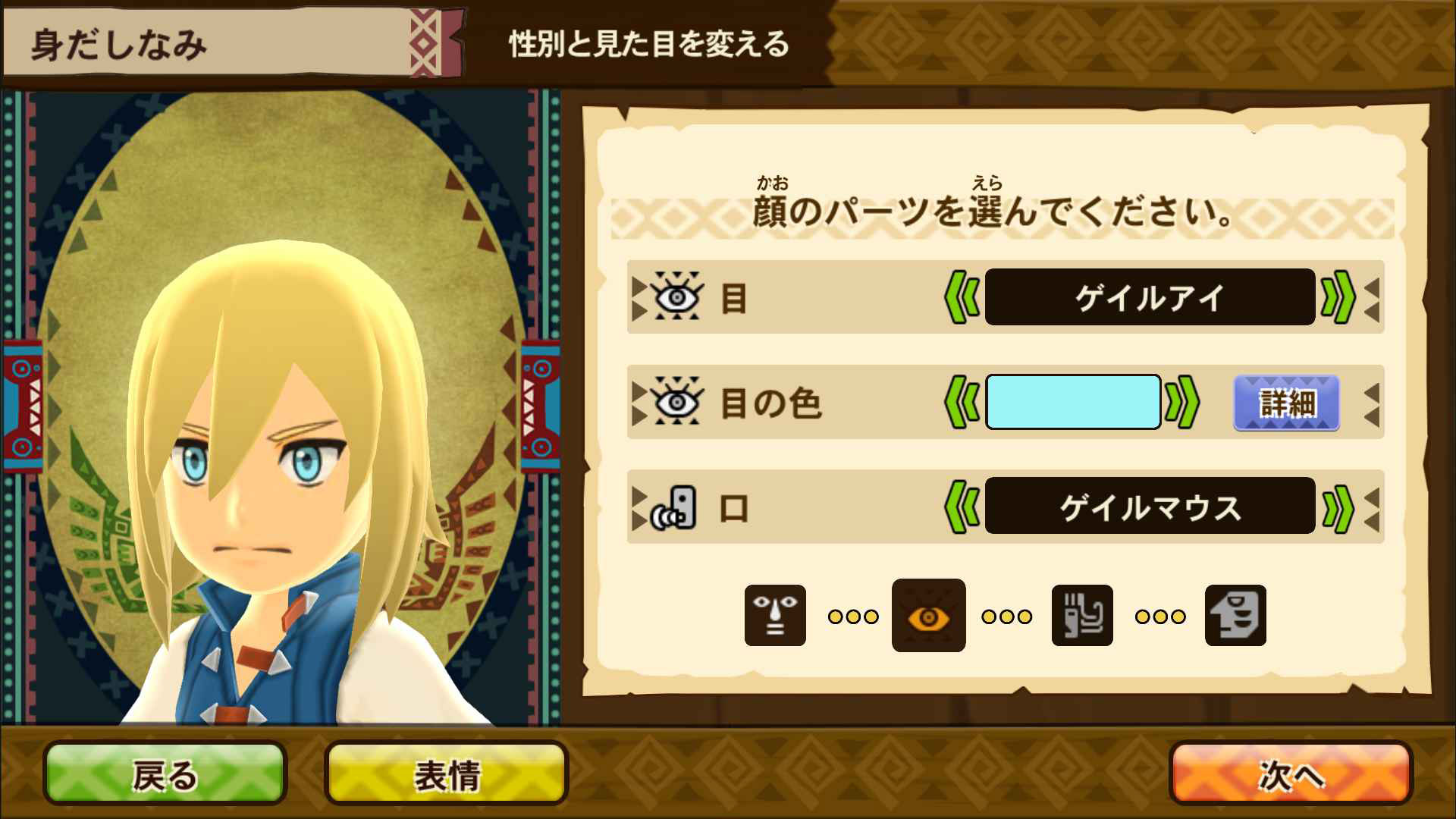The width and height of the screenshot is (1456, 819).
Task: Open the hand/skin step icon
Action: click(x=1082, y=616)
